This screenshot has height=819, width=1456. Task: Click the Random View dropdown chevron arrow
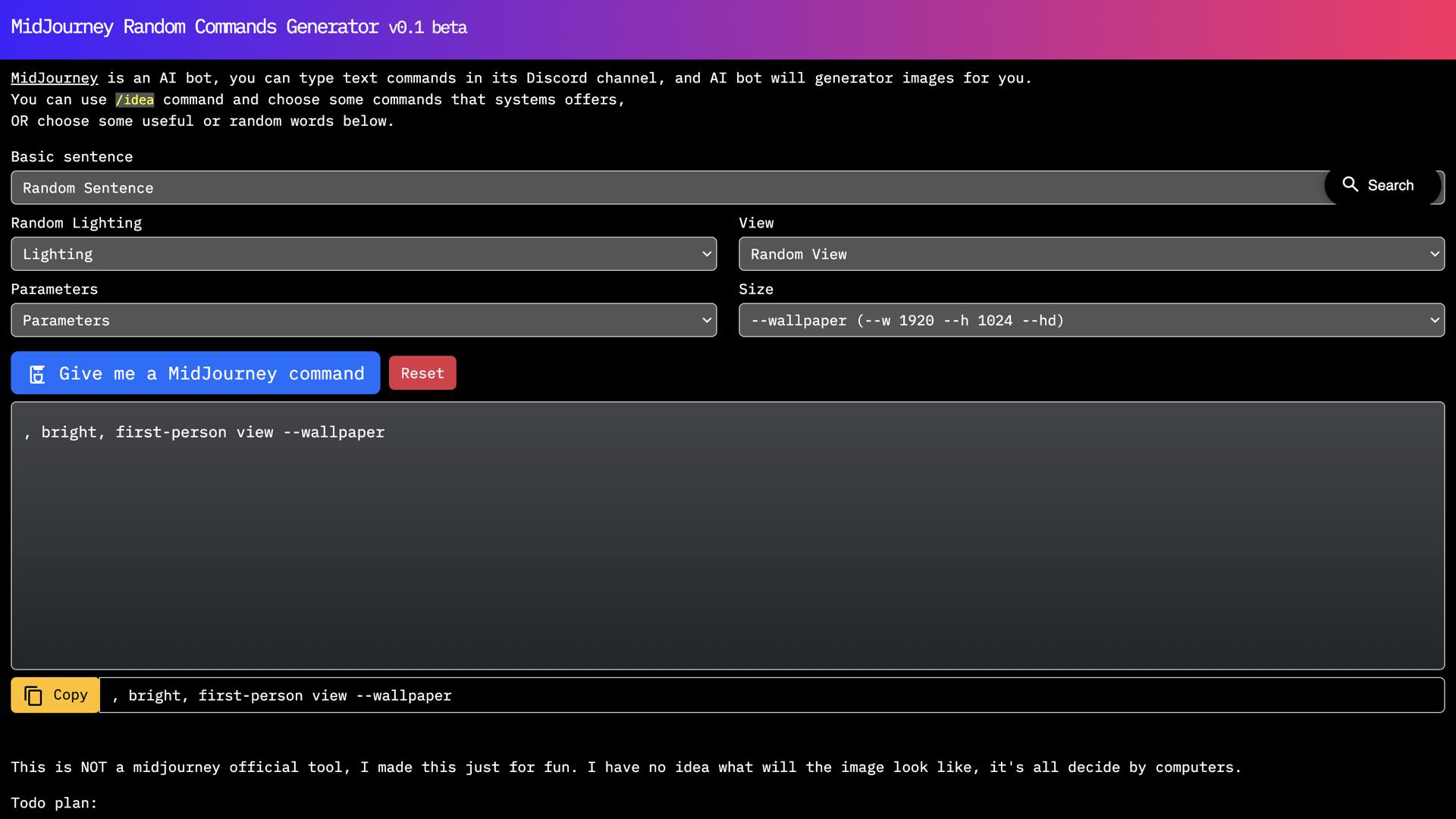tap(1435, 254)
